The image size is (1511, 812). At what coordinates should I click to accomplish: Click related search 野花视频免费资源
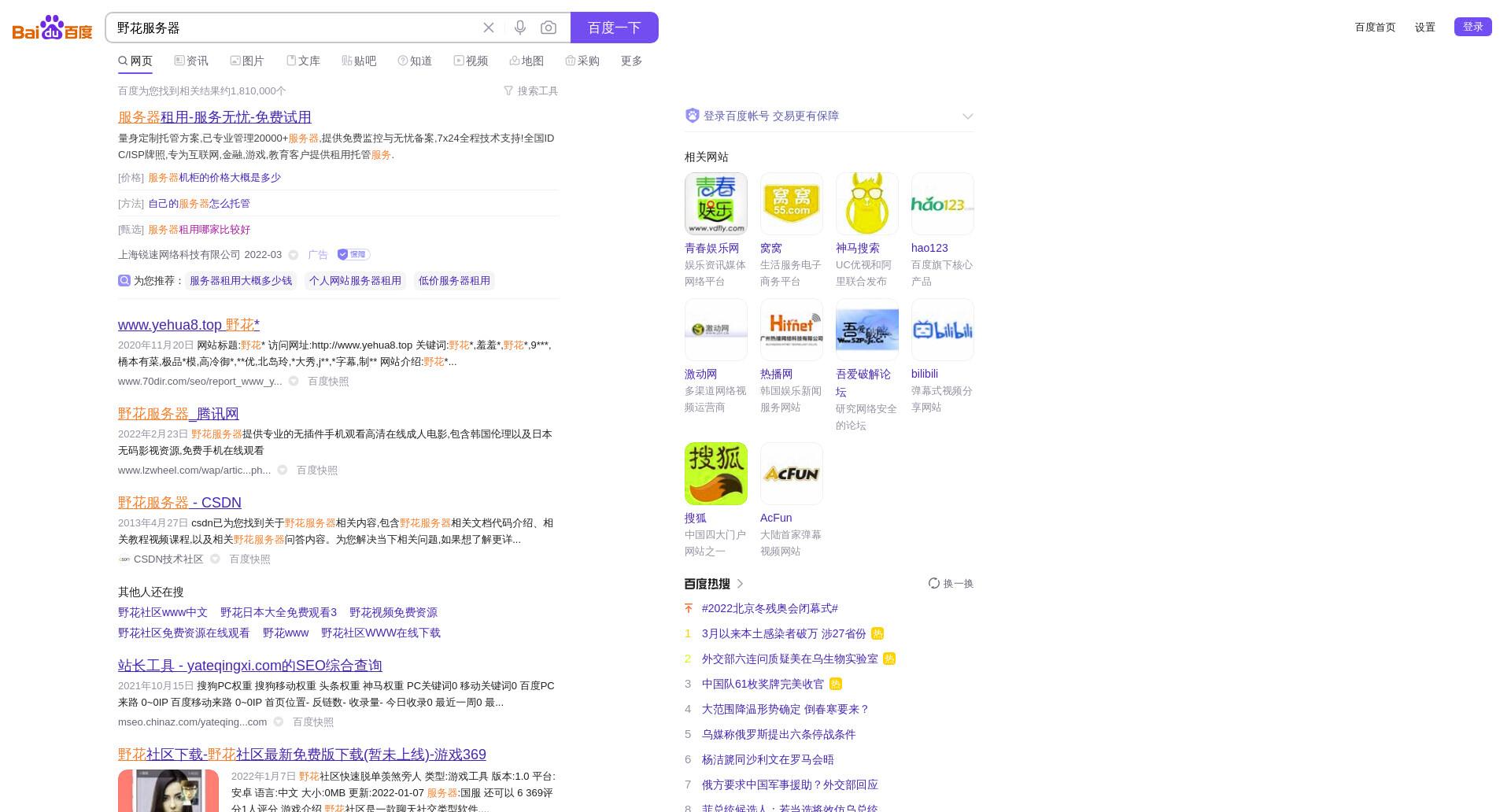tap(393, 613)
